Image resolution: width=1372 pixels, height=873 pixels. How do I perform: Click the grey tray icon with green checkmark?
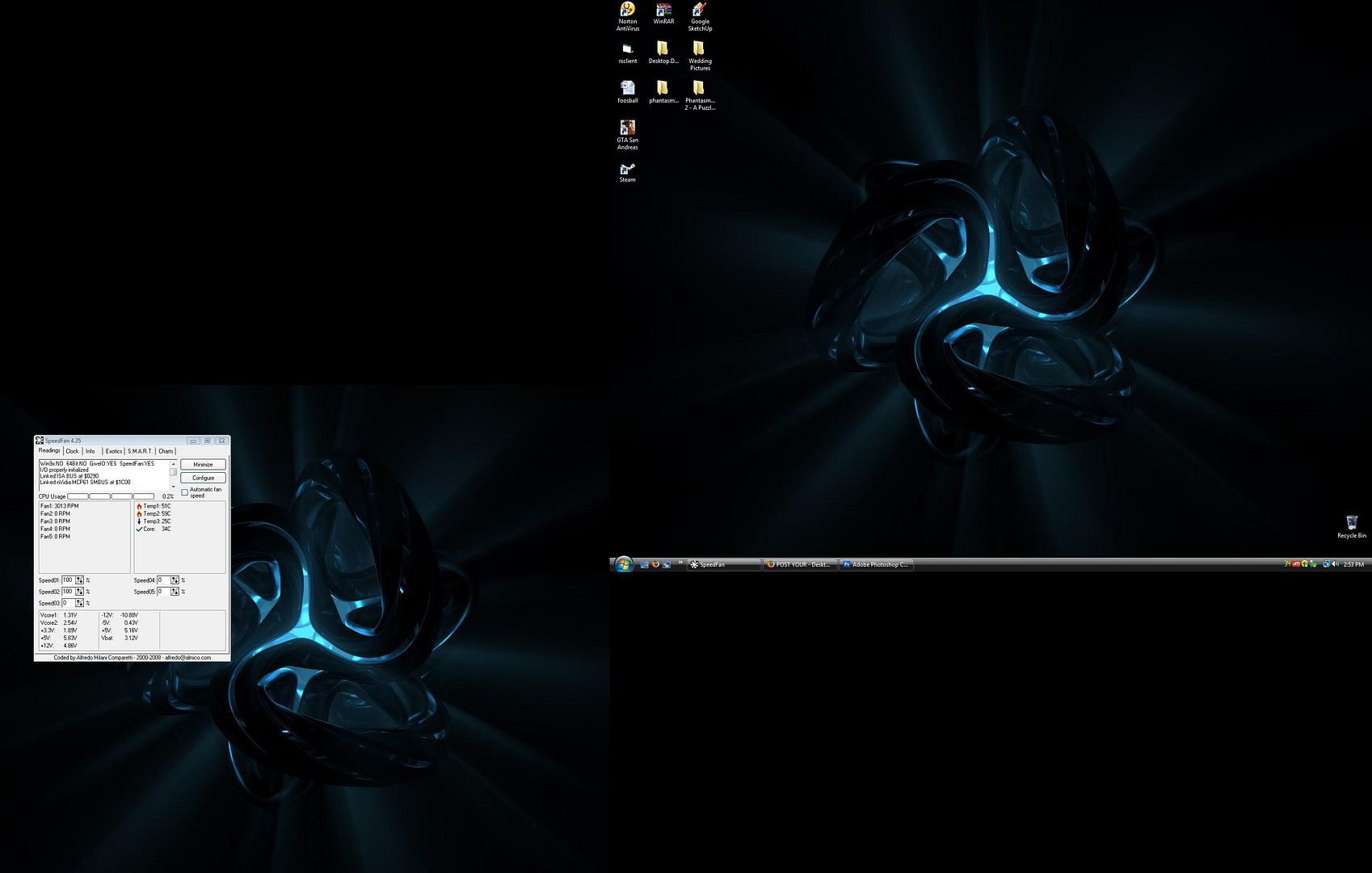(x=1314, y=564)
